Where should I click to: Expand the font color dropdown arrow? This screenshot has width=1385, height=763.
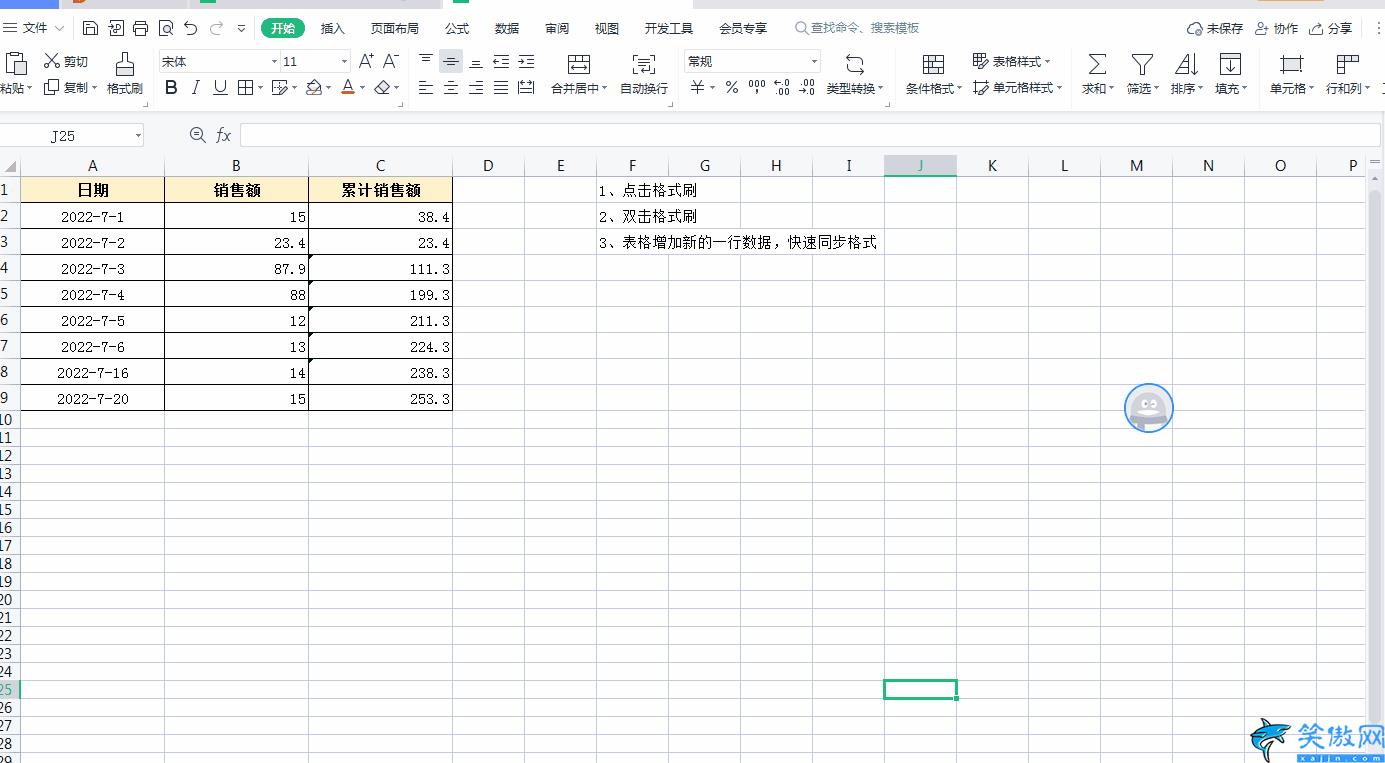[363, 88]
